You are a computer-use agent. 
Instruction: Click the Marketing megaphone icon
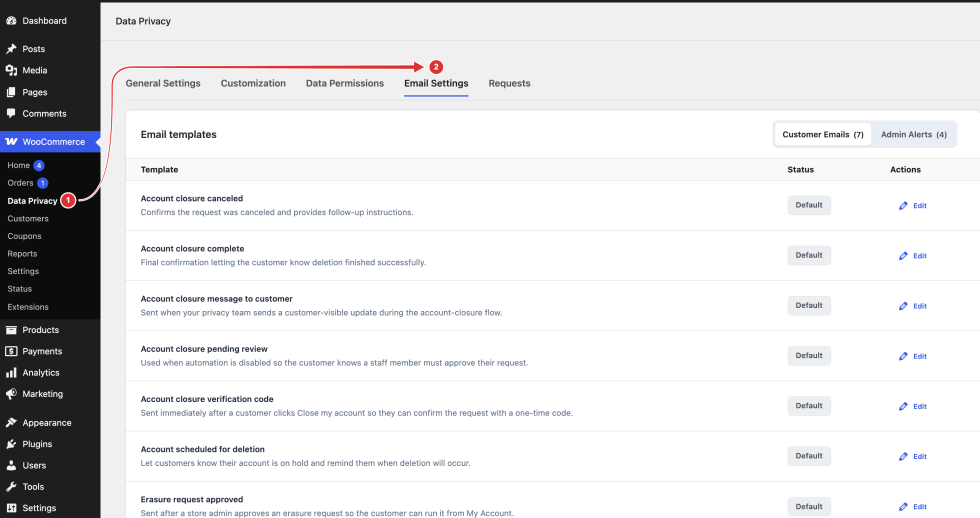[x=11, y=394]
